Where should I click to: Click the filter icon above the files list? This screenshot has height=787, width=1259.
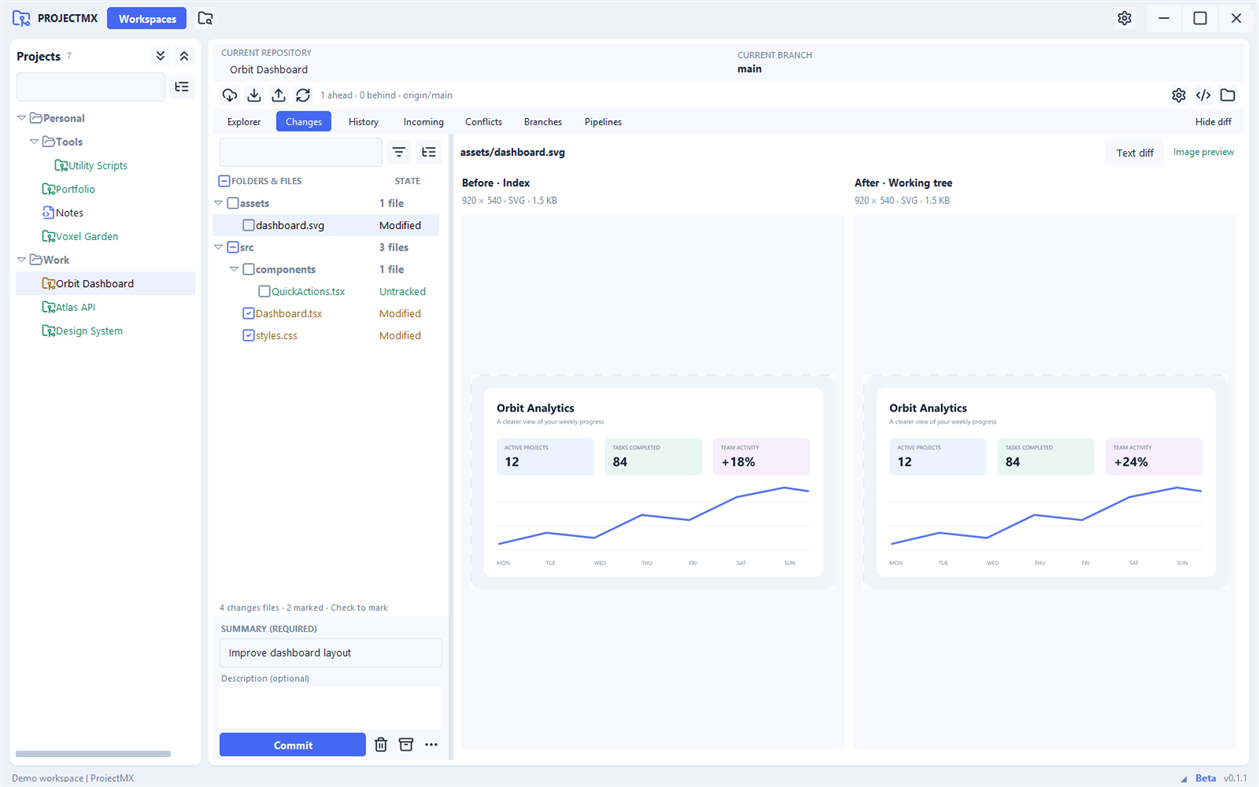tap(399, 152)
